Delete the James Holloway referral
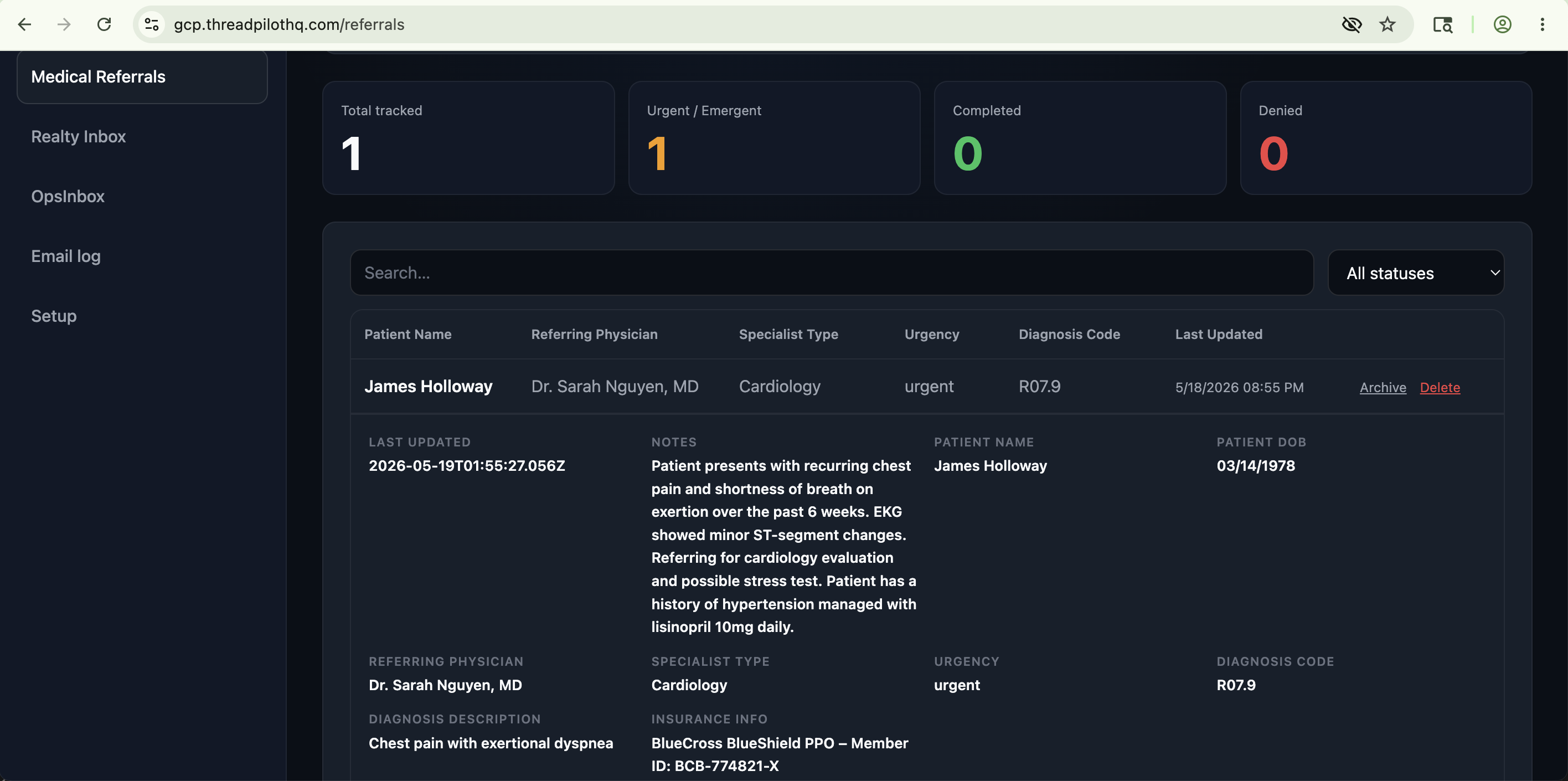Screen dimensions: 1568x781 pyautogui.click(x=1440, y=387)
